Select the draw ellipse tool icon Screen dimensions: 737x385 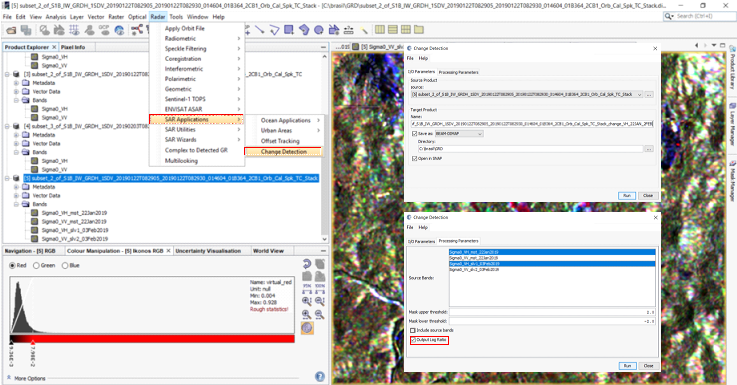[x=319, y=30]
